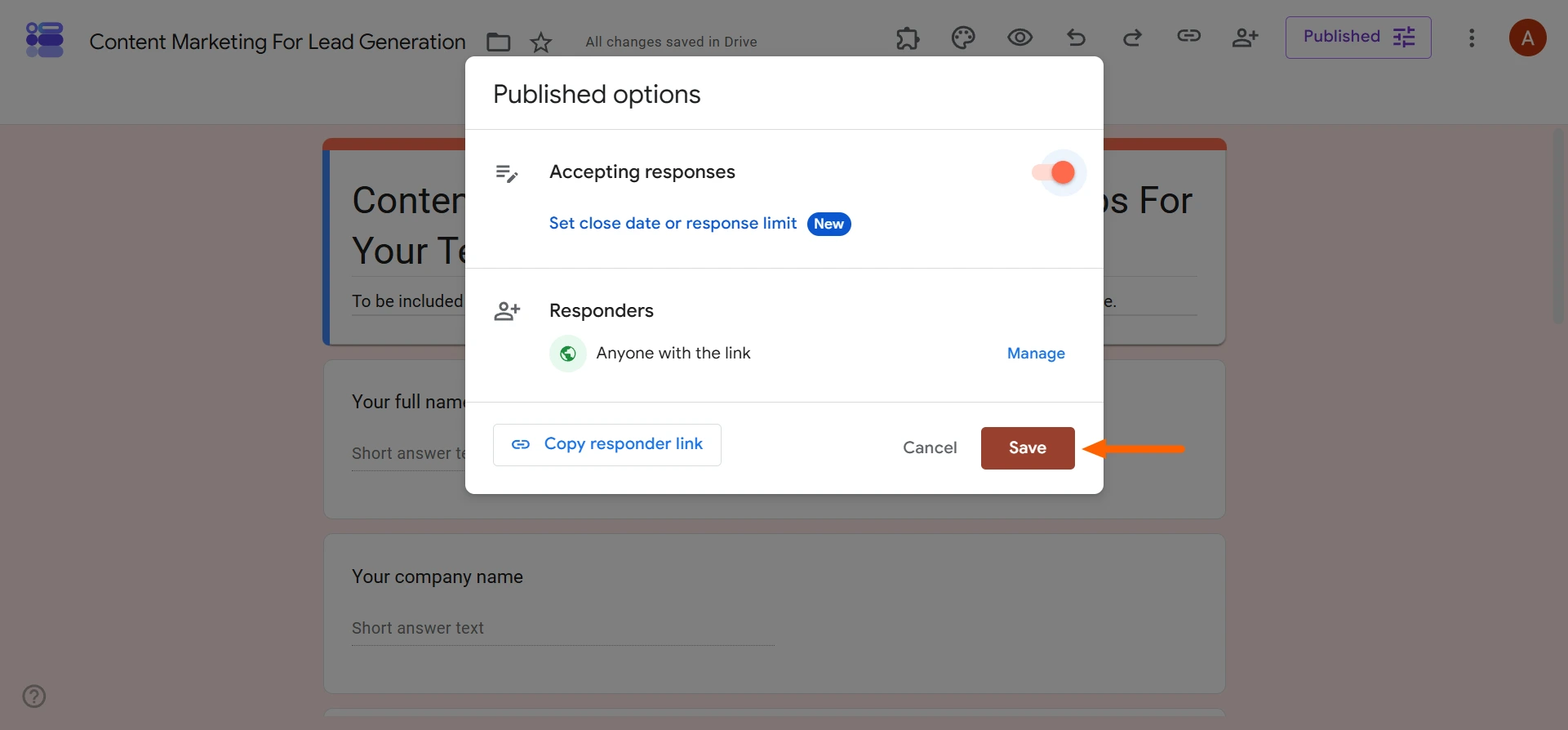Click the Accepting responses label
Viewport: 1568px width, 730px height.
[x=642, y=171]
